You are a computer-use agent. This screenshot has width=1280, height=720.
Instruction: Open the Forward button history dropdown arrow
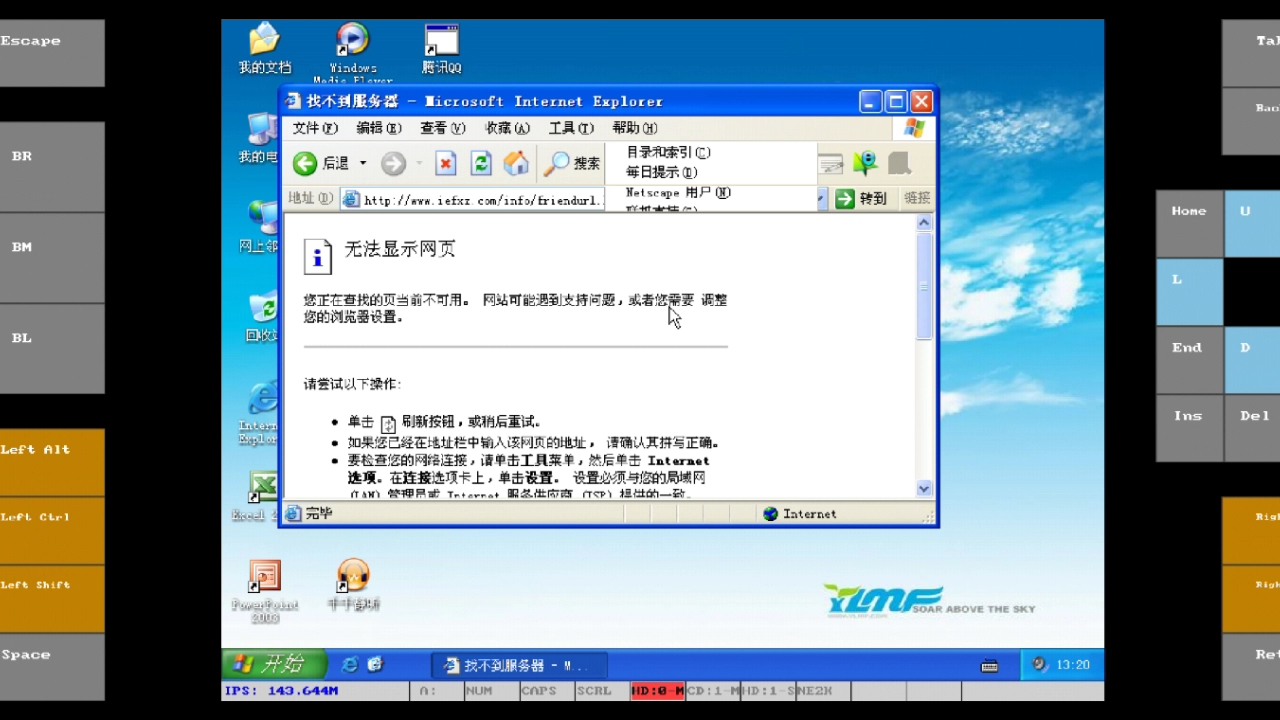pos(419,164)
